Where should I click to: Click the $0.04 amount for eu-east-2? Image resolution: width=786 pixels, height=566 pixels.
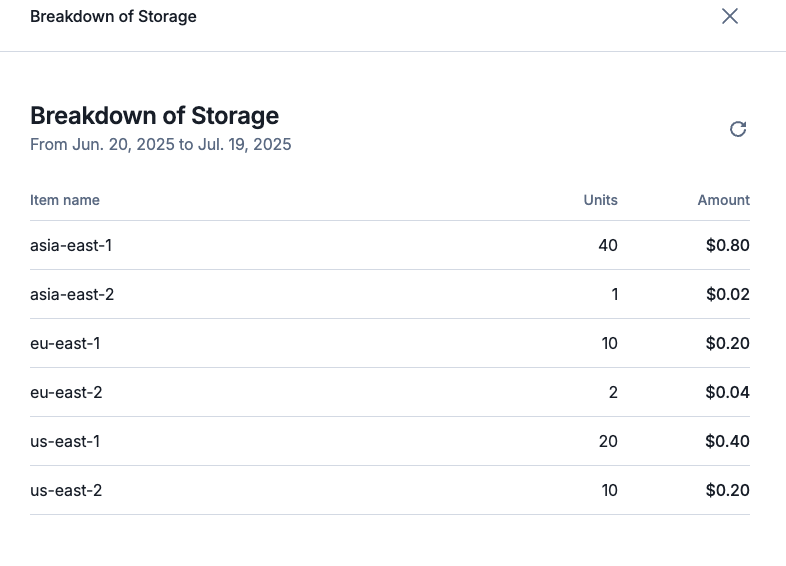pyautogui.click(x=727, y=392)
